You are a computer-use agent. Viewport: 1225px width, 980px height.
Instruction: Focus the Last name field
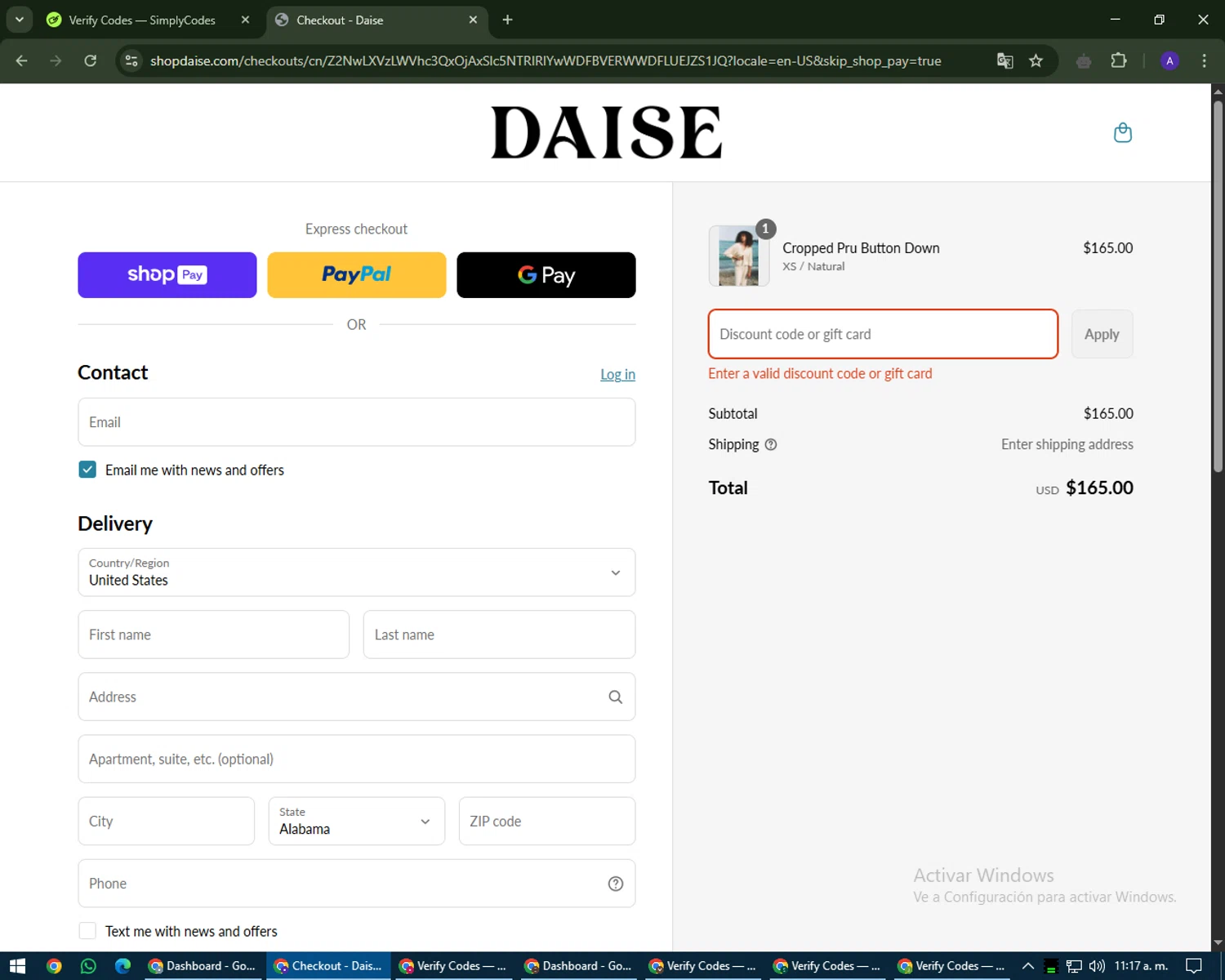click(x=499, y=635)
